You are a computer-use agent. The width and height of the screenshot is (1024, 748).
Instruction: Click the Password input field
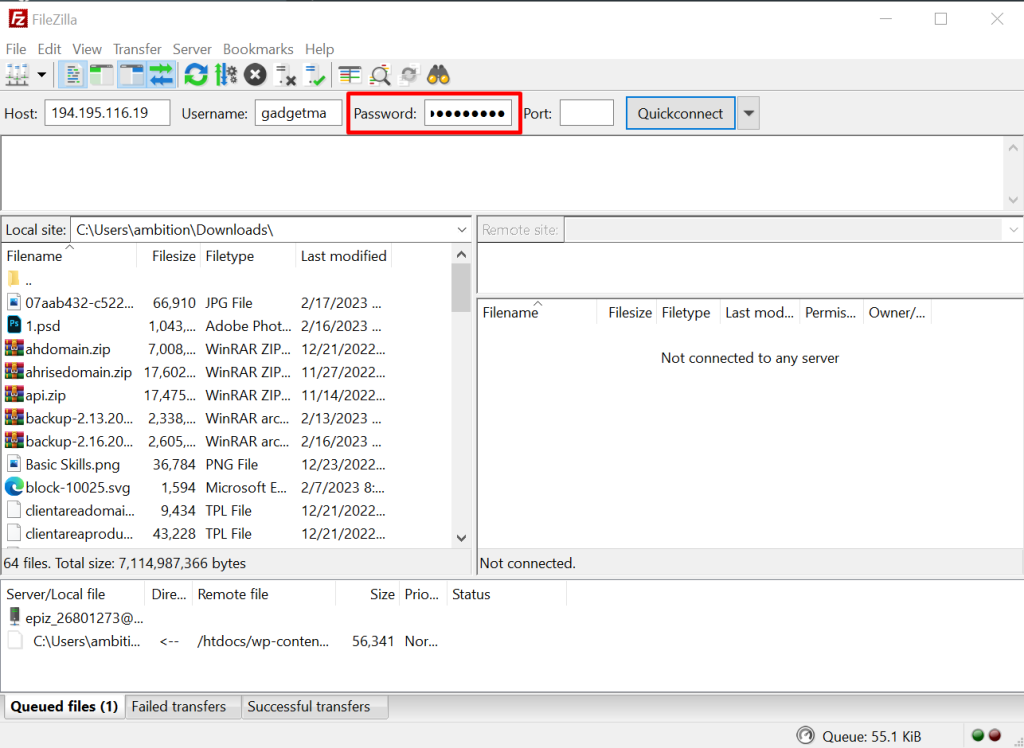click(468, 112)
